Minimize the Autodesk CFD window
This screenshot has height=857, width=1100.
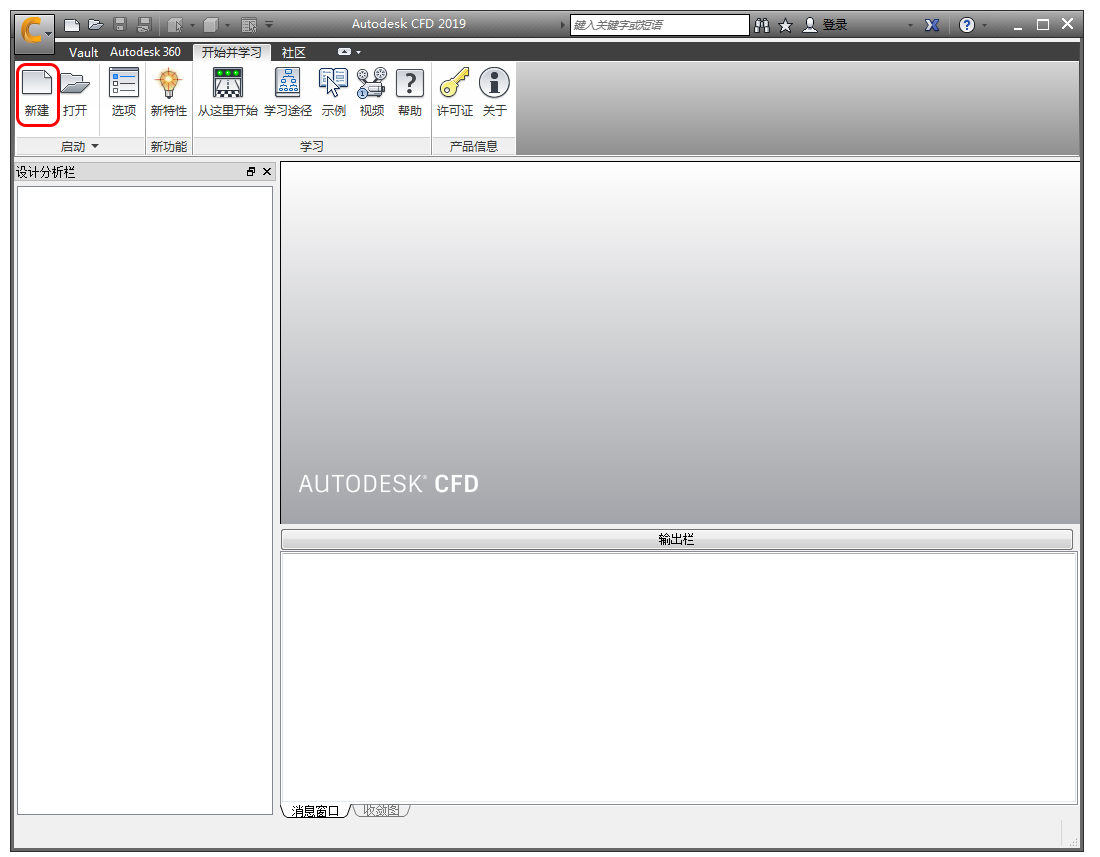[x=1018, y=26]
